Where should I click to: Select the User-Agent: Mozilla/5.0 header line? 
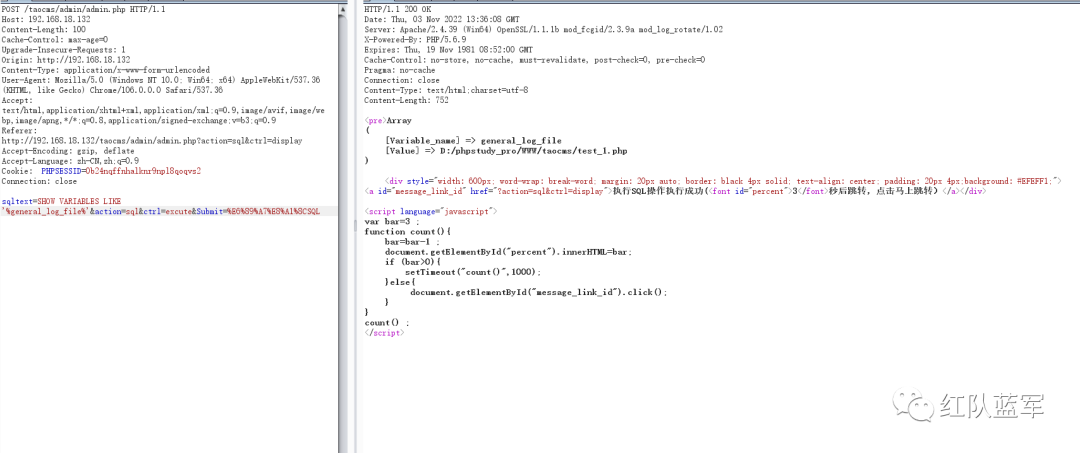click(x=160, y=81)
